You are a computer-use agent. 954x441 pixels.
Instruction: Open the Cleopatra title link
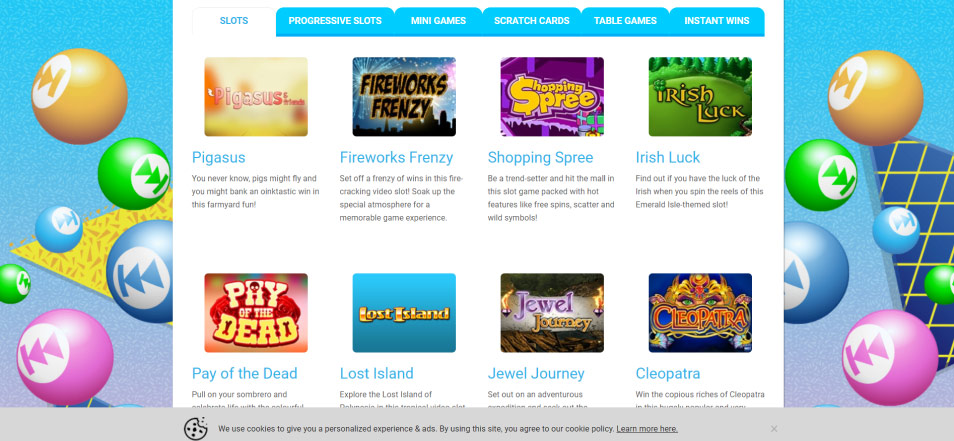coord(668,373)
